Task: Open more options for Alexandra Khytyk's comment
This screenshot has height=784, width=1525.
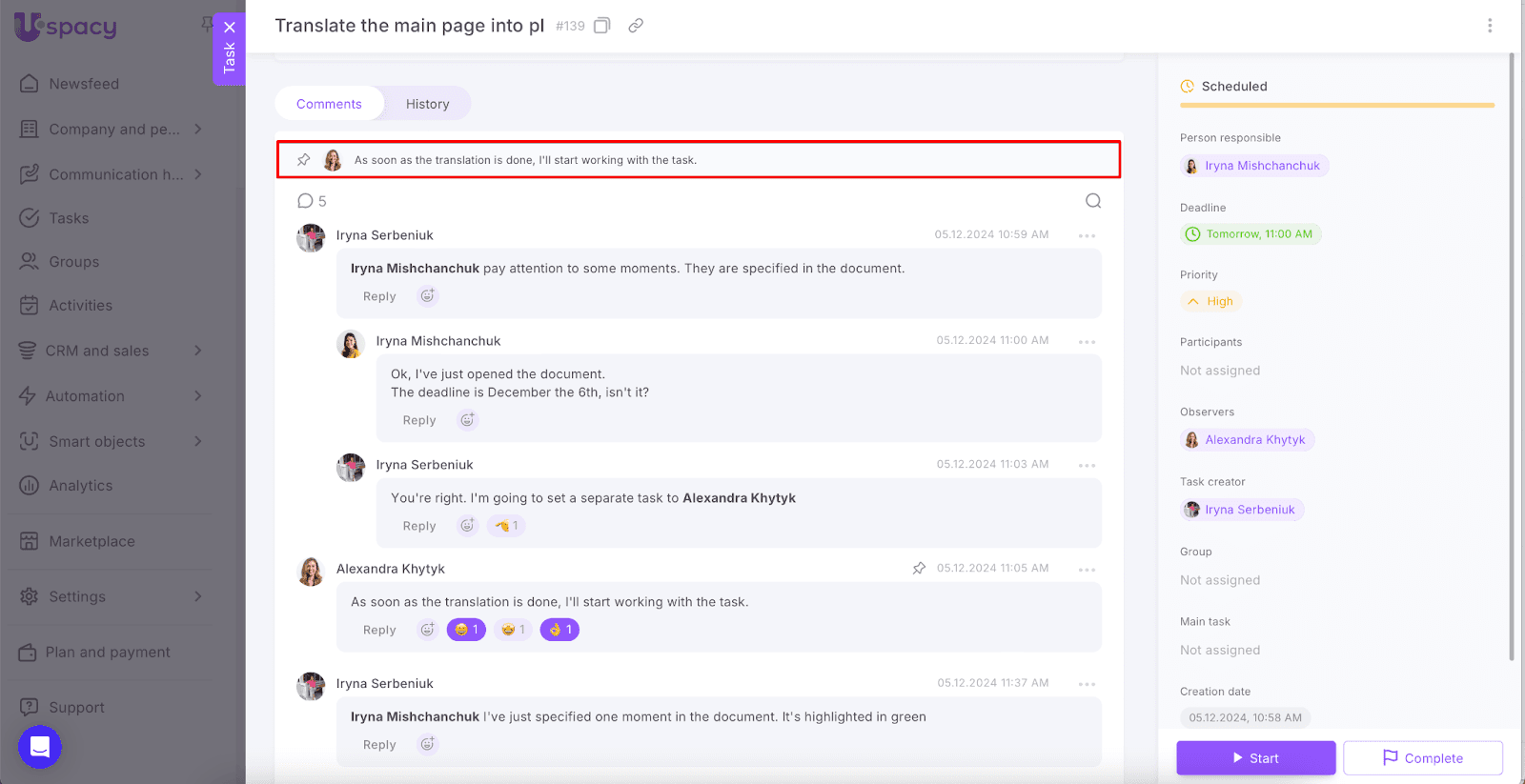Action: pyautogui.click(x=1087, y=570)
